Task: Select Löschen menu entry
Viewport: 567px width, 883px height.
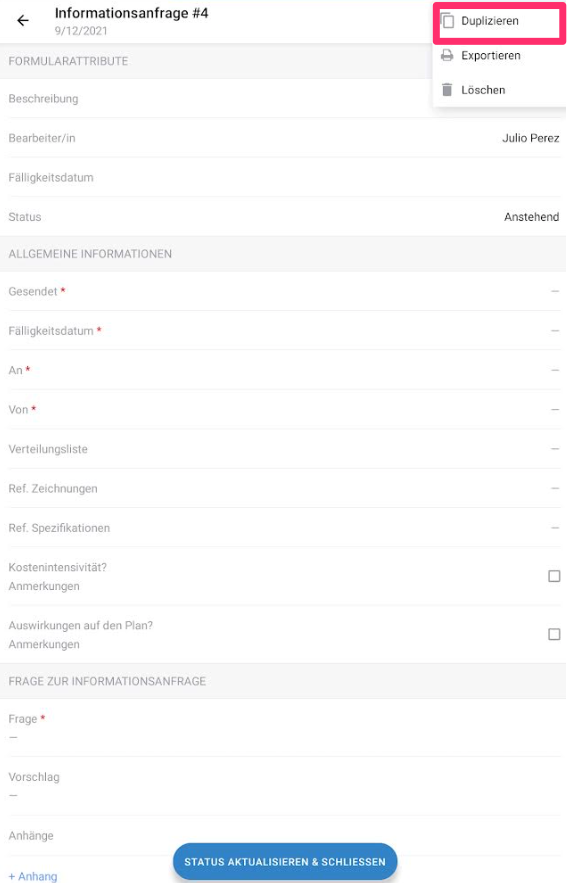Action: click(x=499, y=90)
